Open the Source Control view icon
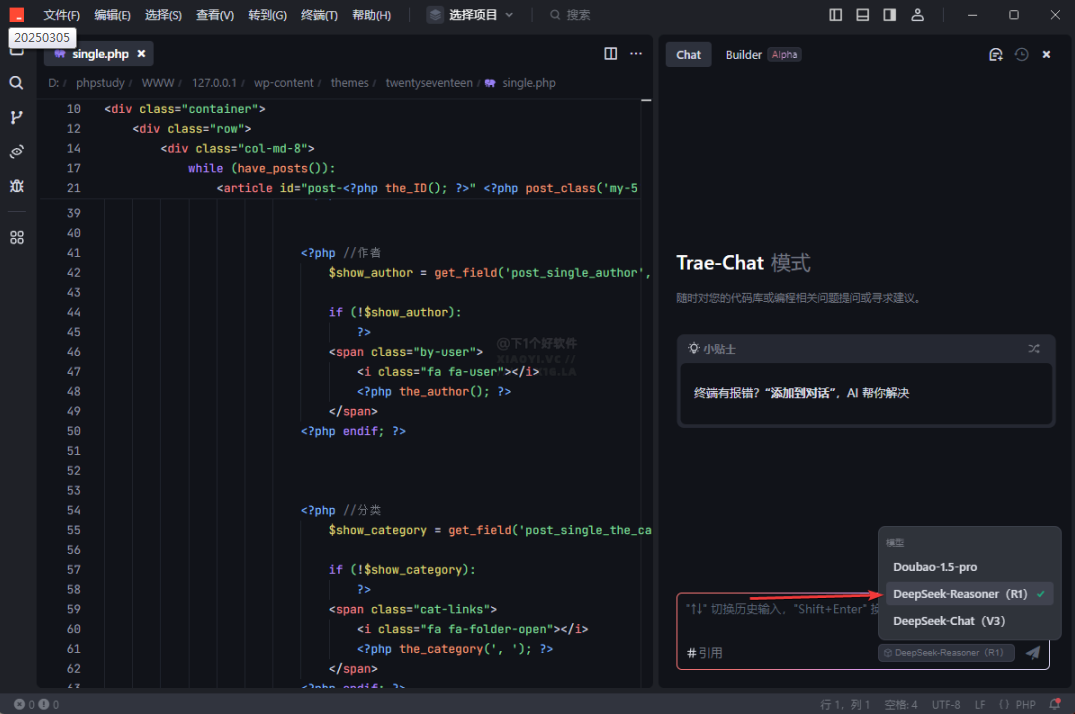 coord(16,117)
